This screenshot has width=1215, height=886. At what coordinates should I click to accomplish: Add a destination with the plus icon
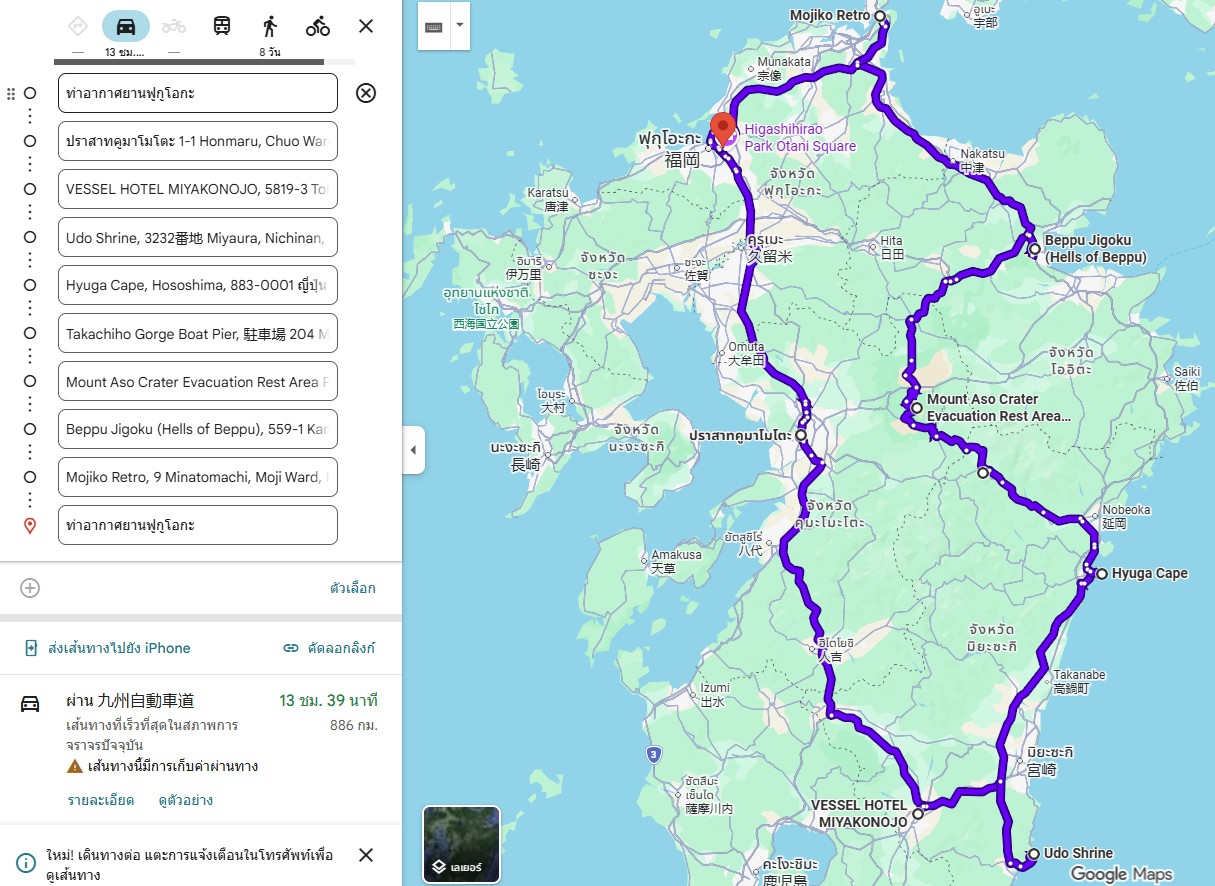tap(30, 588)
